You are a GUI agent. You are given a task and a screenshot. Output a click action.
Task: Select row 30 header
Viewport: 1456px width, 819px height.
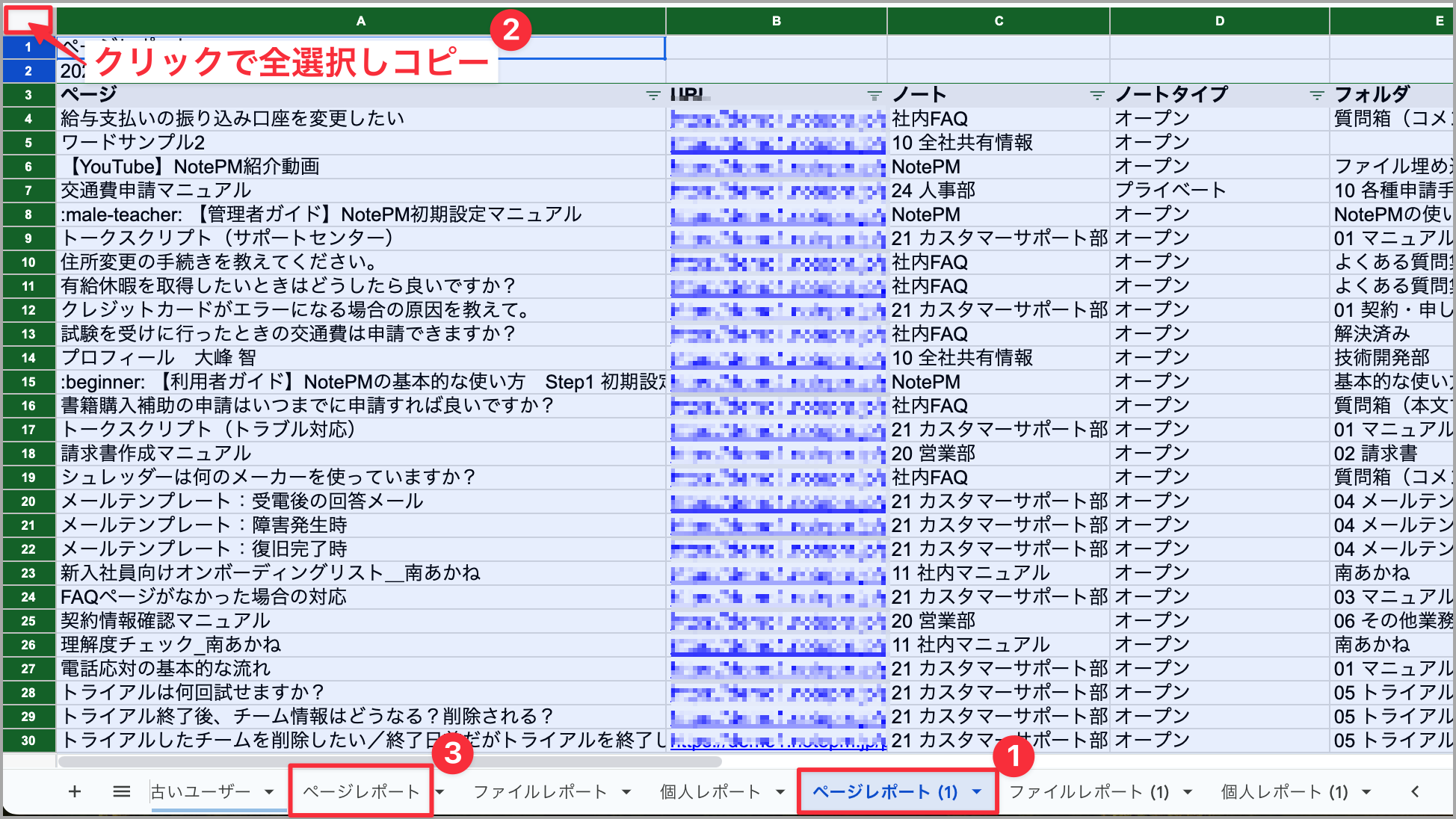28,741
